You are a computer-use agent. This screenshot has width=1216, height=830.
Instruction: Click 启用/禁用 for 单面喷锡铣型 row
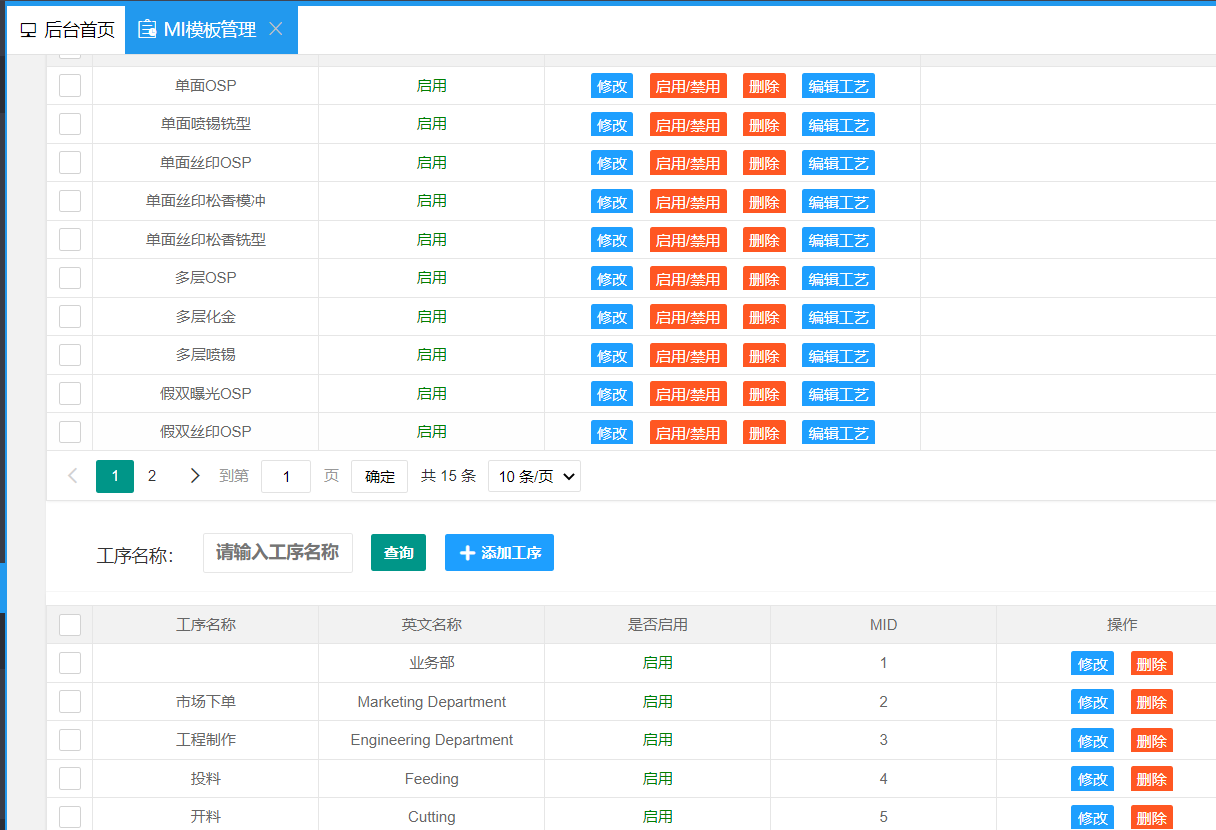point(688,125)
